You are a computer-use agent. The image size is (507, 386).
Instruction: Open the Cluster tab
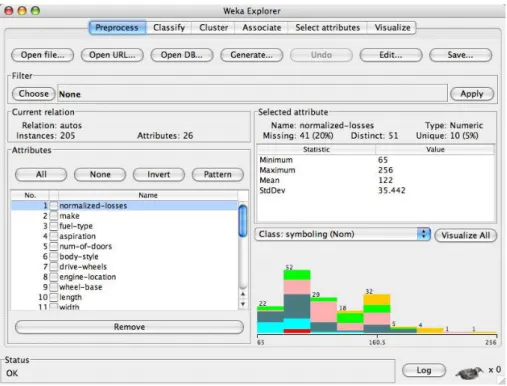point(213,28)
